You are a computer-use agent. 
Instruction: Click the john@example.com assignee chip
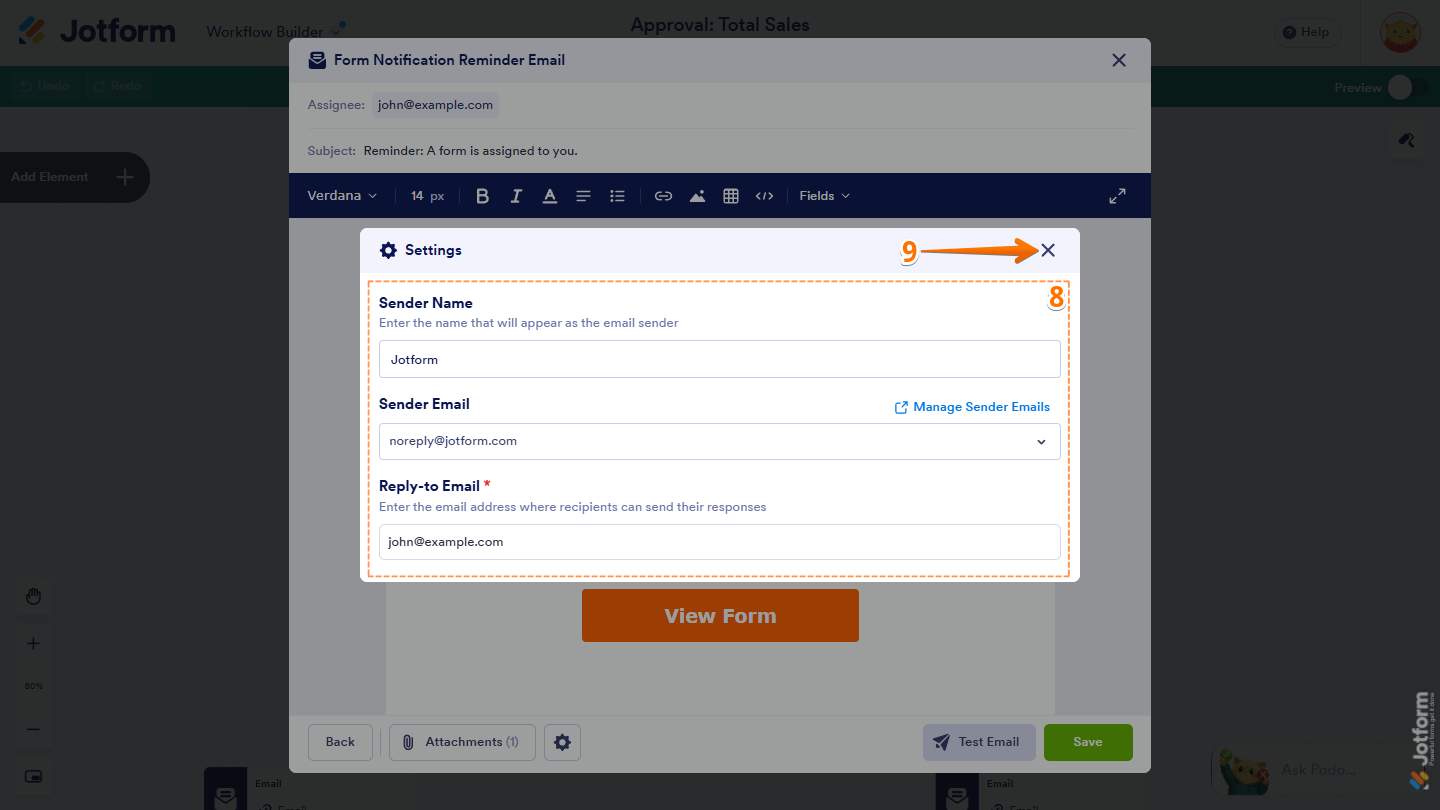[435, 105]
